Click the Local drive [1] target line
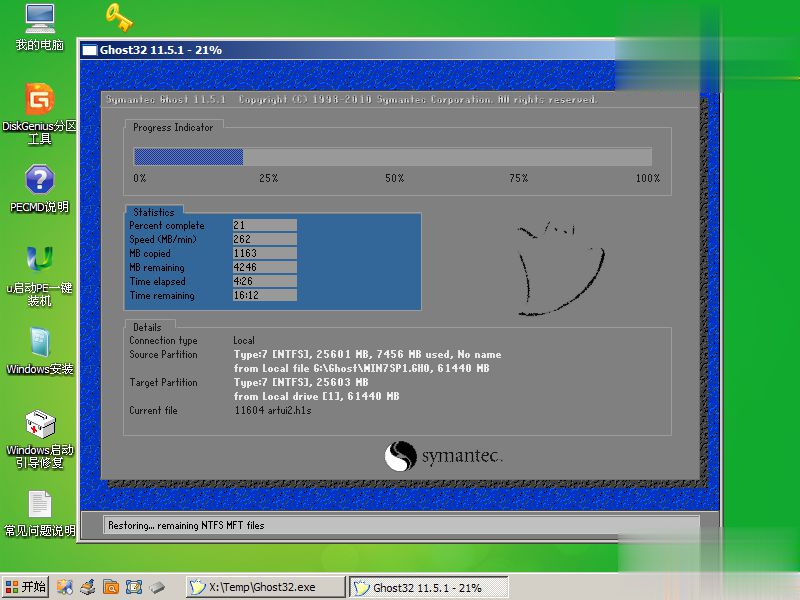The image size is (800, 600). coord(316,396)
